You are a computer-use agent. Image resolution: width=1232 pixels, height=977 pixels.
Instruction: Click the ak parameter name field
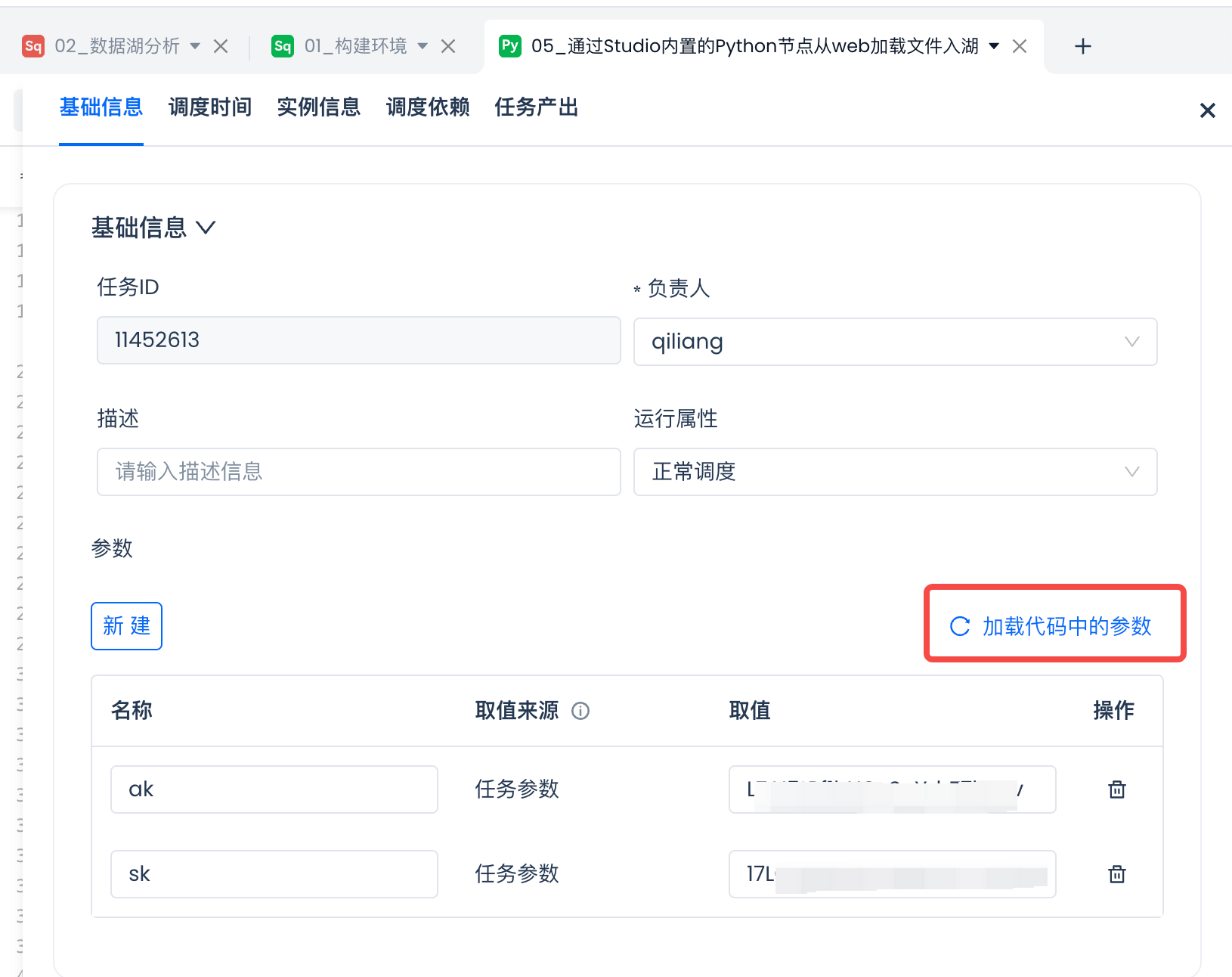(274, 789)
